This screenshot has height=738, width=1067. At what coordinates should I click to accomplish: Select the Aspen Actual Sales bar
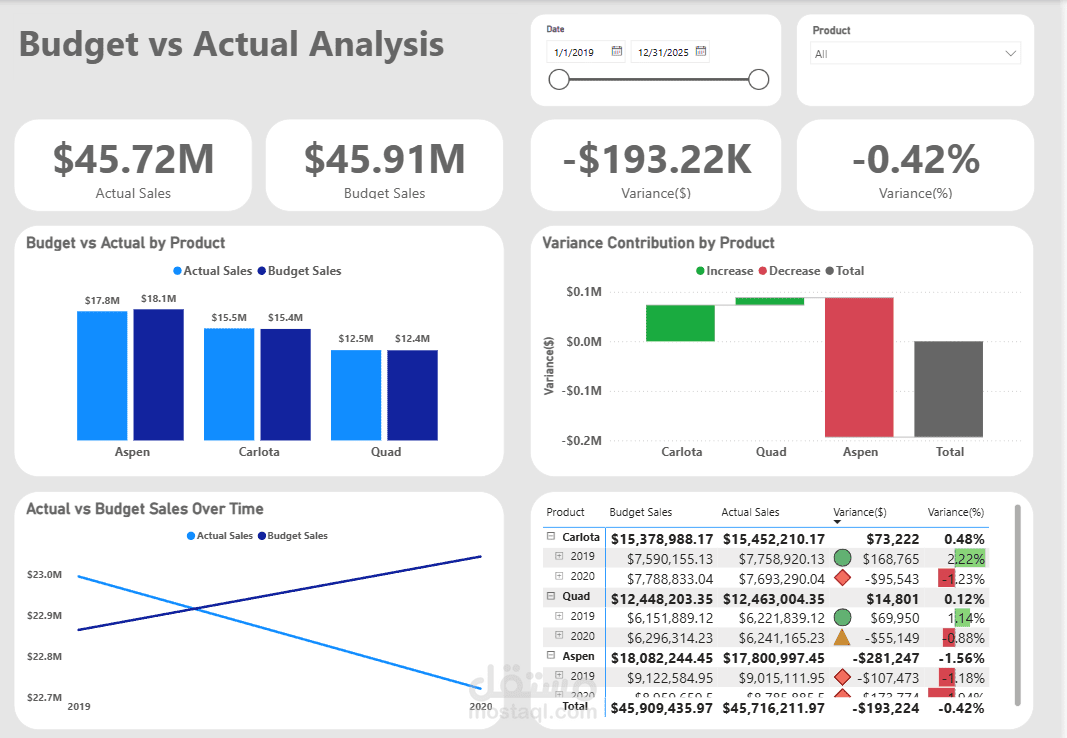pos(102,376)
